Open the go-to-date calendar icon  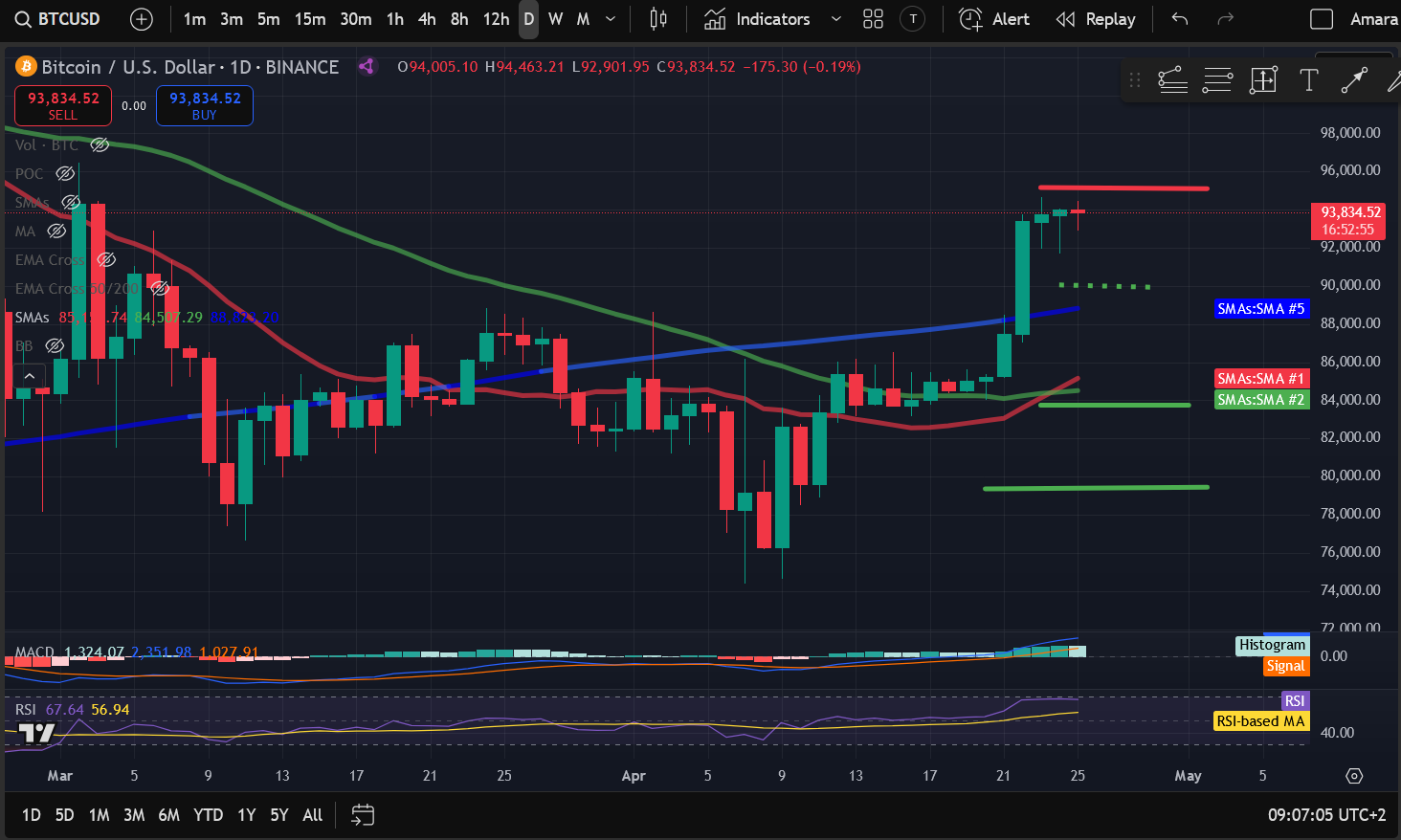[363, 815]
